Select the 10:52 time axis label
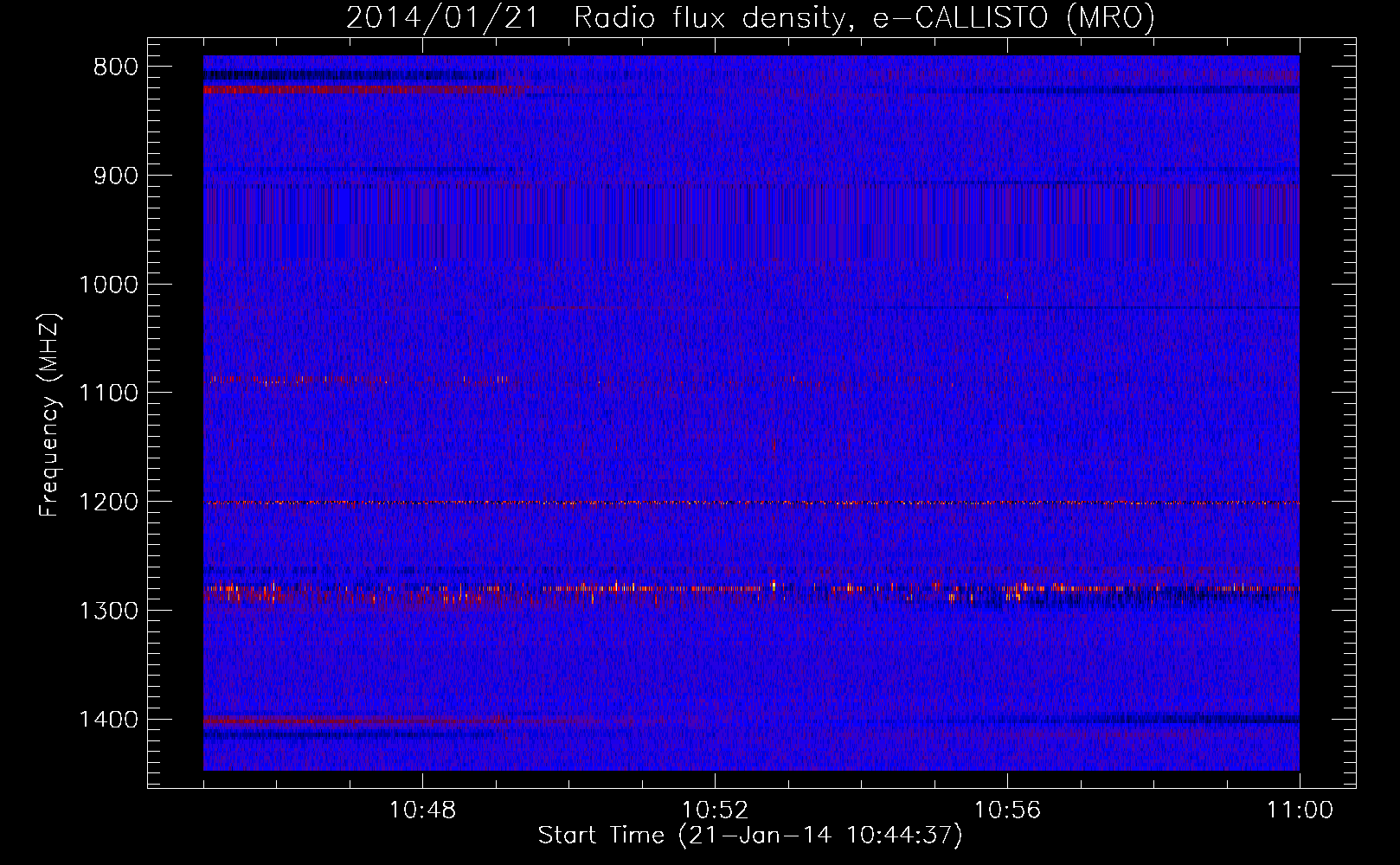Screen dimensions: 1400x865 715,811
